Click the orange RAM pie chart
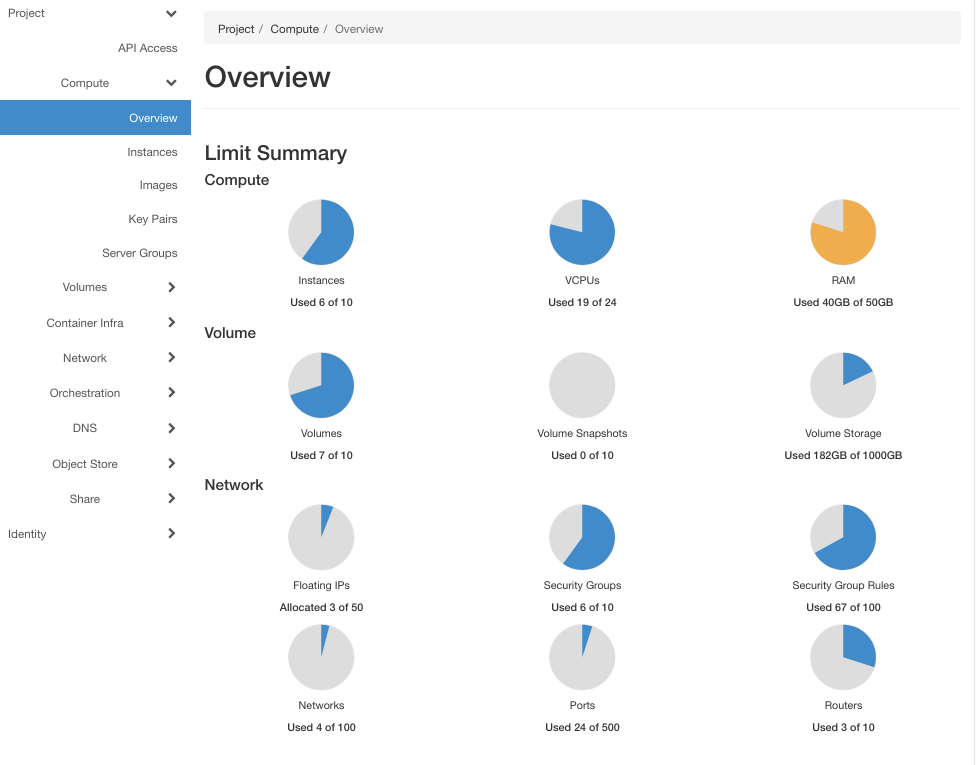Viewport: 976px width, 765px height. coord(843,232)
